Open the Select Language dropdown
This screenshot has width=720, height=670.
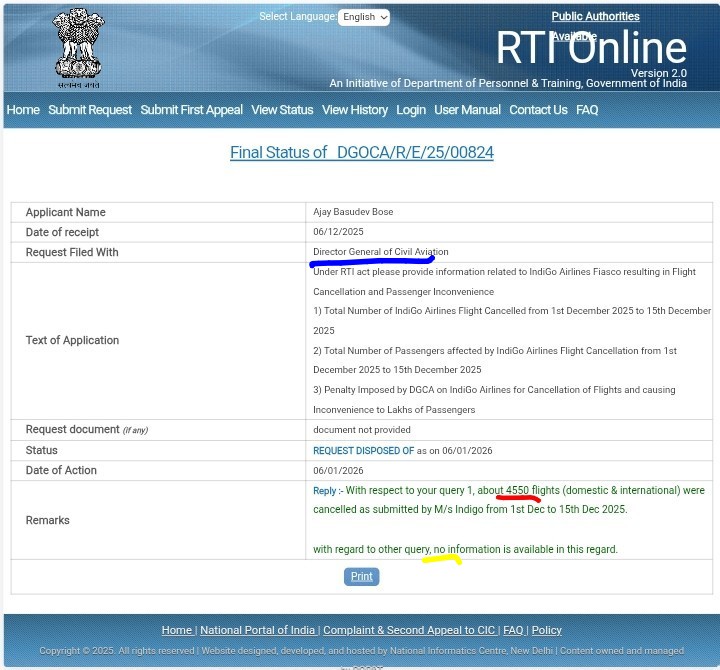coord(364,17)
